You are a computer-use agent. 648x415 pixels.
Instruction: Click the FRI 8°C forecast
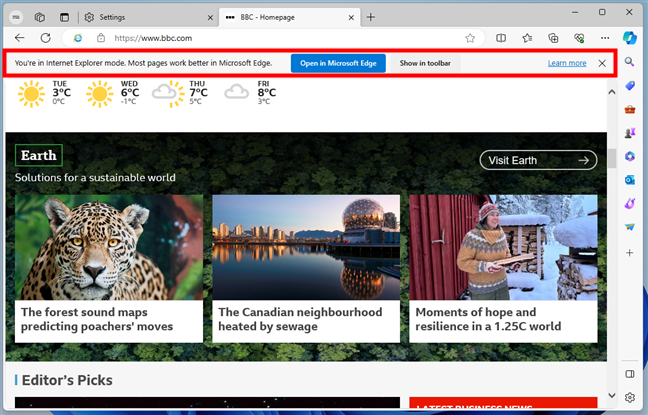pos(250,93)
